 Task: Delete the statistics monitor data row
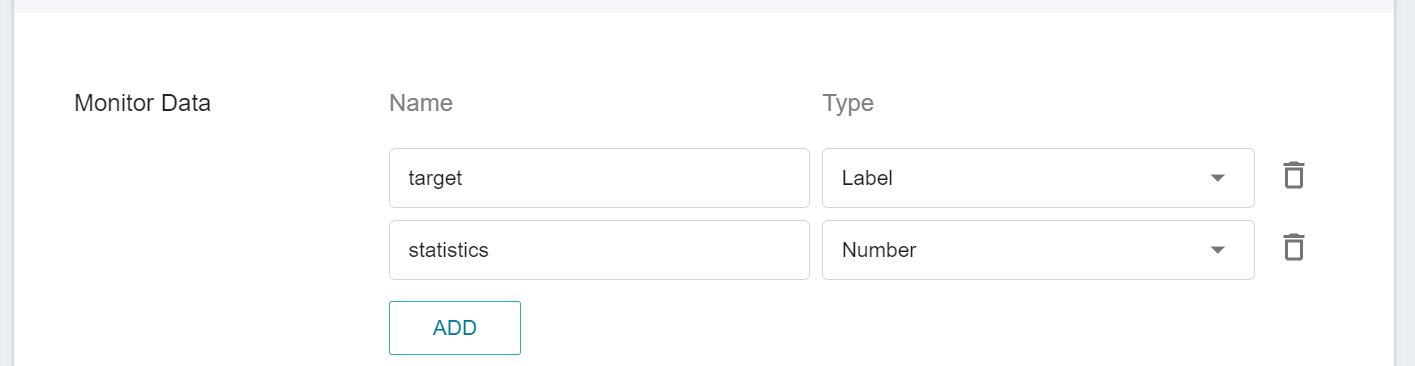1294,247
